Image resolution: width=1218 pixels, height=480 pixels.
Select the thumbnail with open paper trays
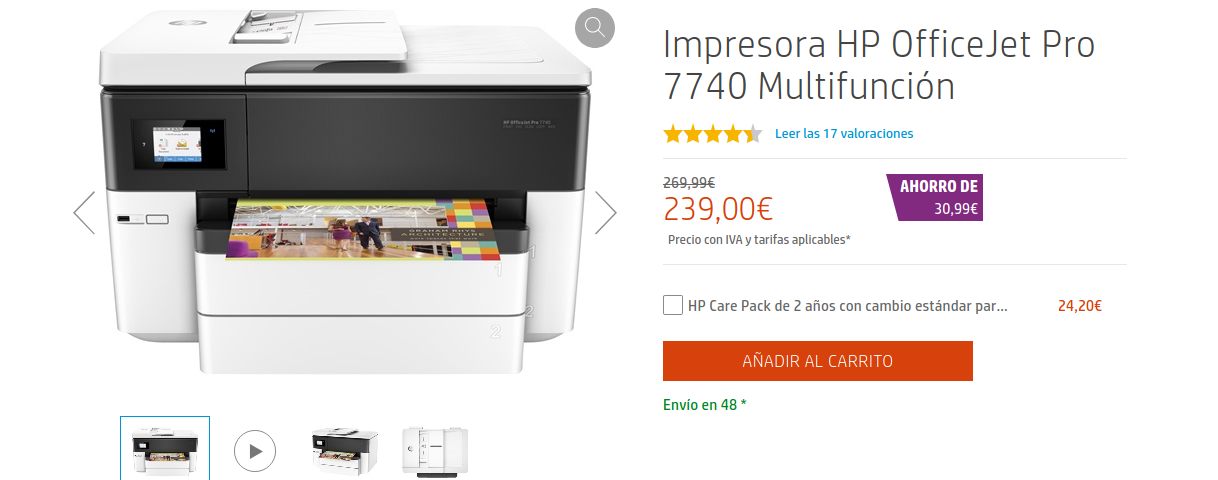coord(345,450)
